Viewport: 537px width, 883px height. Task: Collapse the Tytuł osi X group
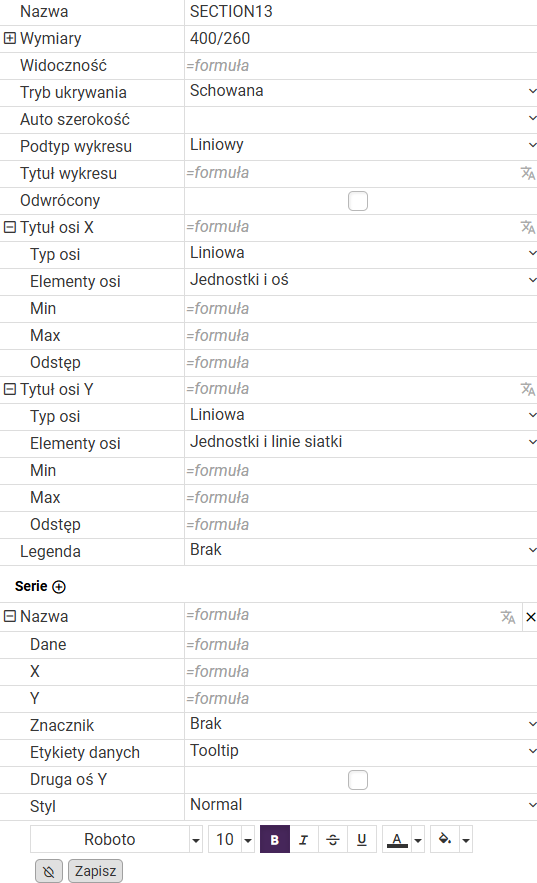[10, 227]
